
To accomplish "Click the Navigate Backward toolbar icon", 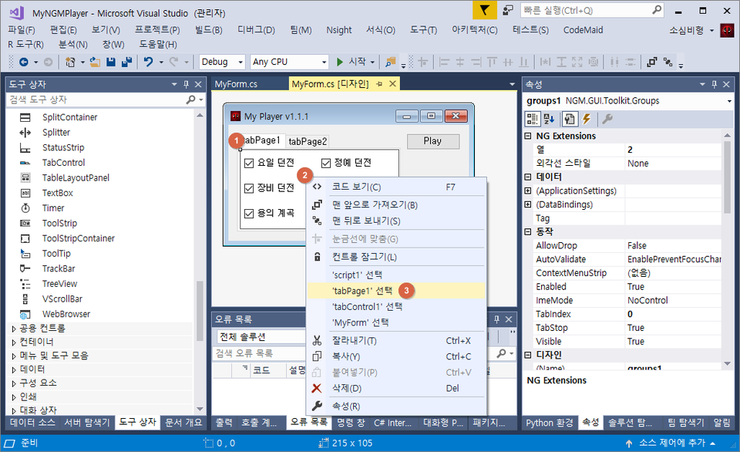I will click(24, 62).
